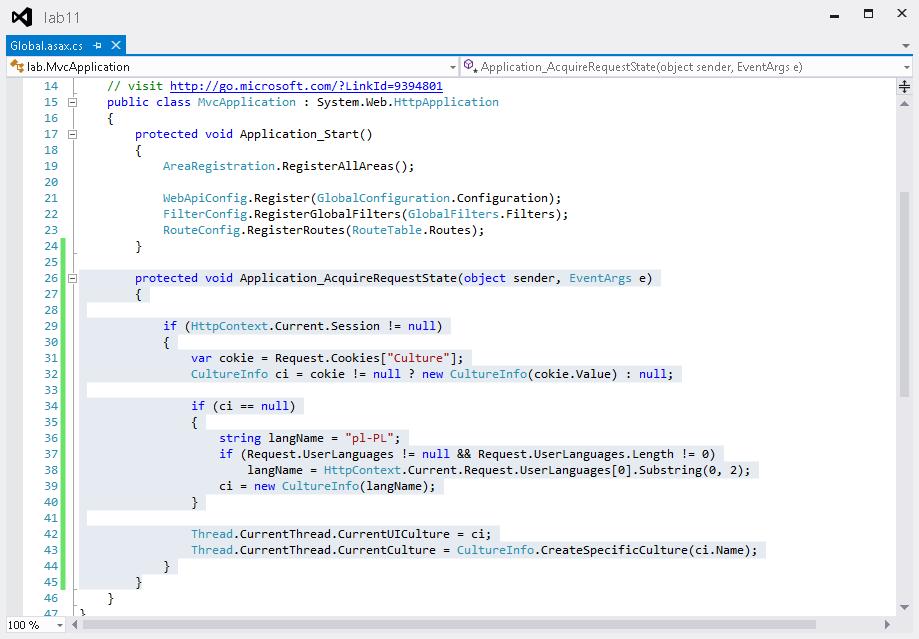Click the horizontal scrollbar left arrow
This screenshot has width=919, height=639.
pyautogui.click(x=74, y=625)
